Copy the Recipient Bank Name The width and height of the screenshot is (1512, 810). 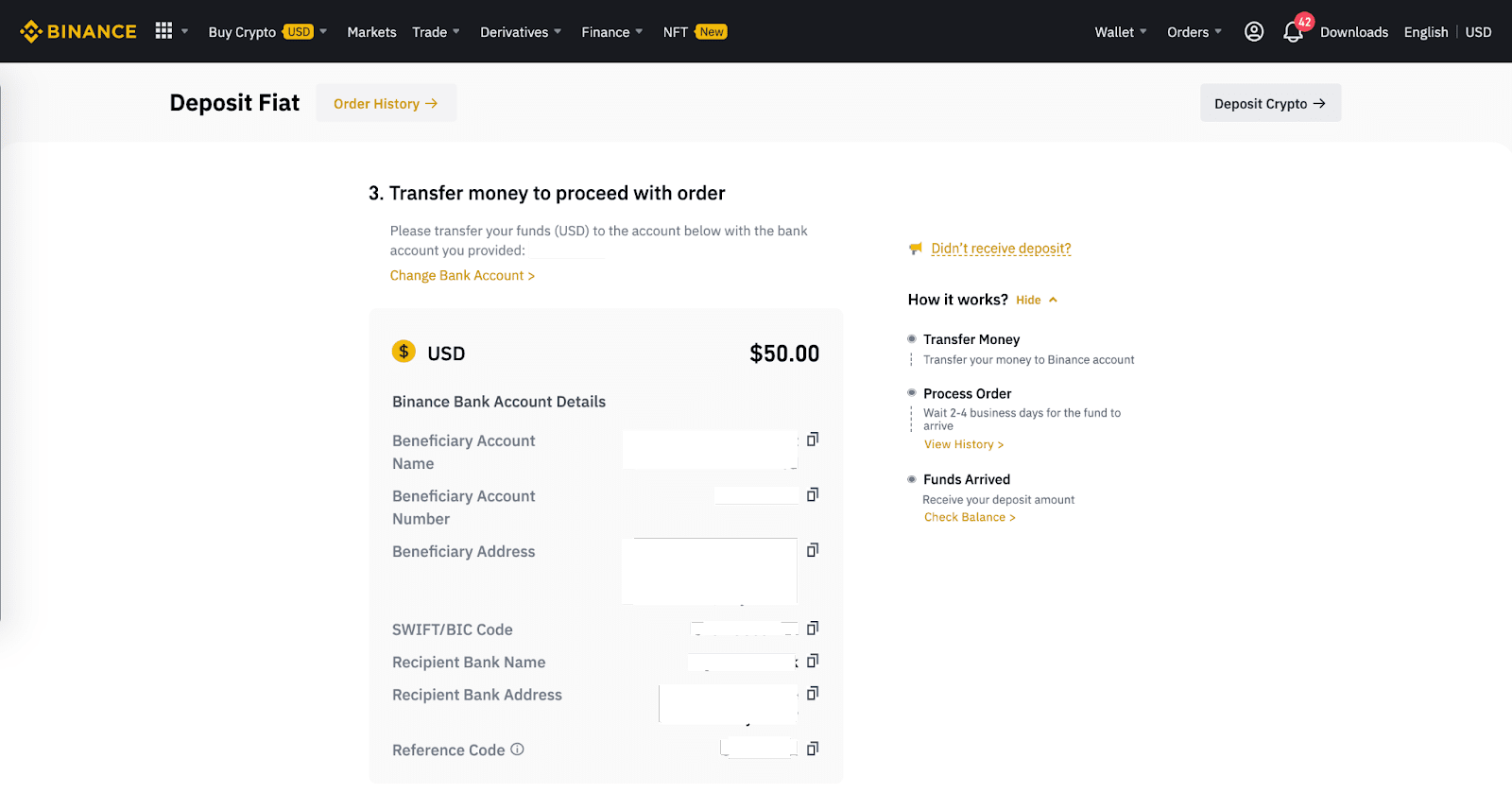[x=813, y=662]
